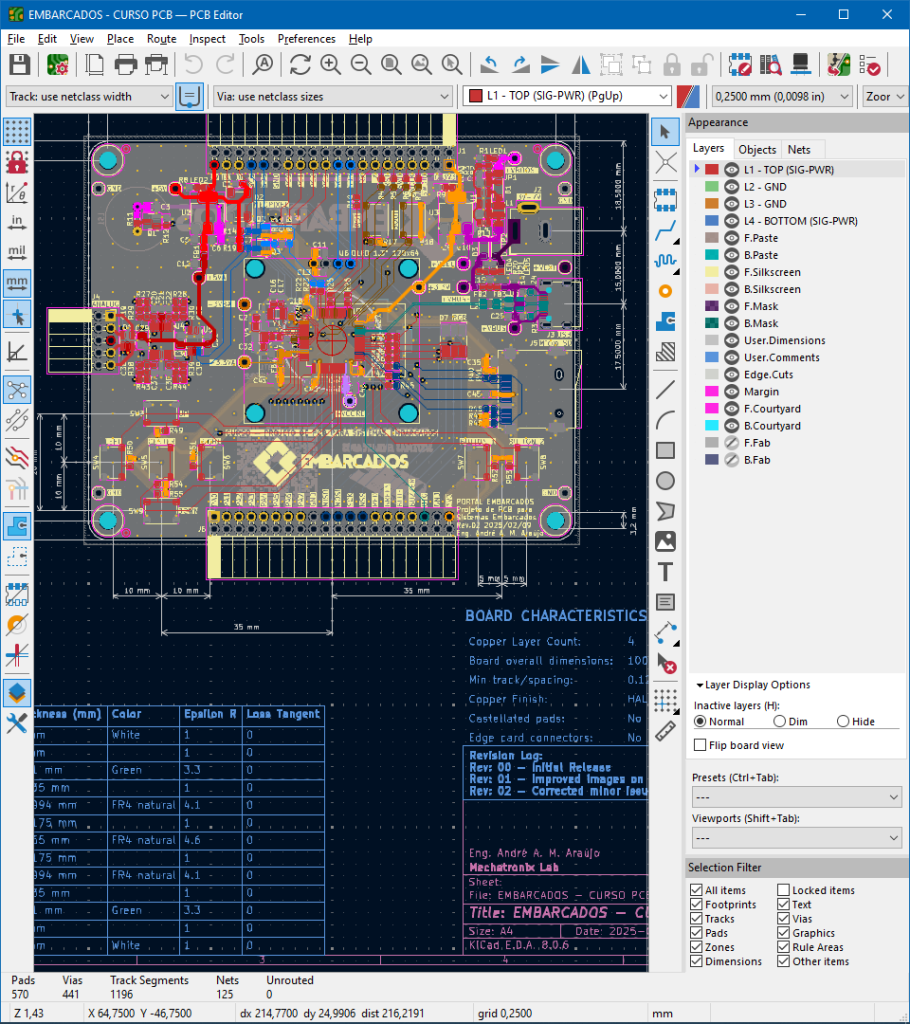This screenshot has height=1024, width=910.
Task: Toggle visibility of F.Silkscreen layer
Action: point(732,272)
